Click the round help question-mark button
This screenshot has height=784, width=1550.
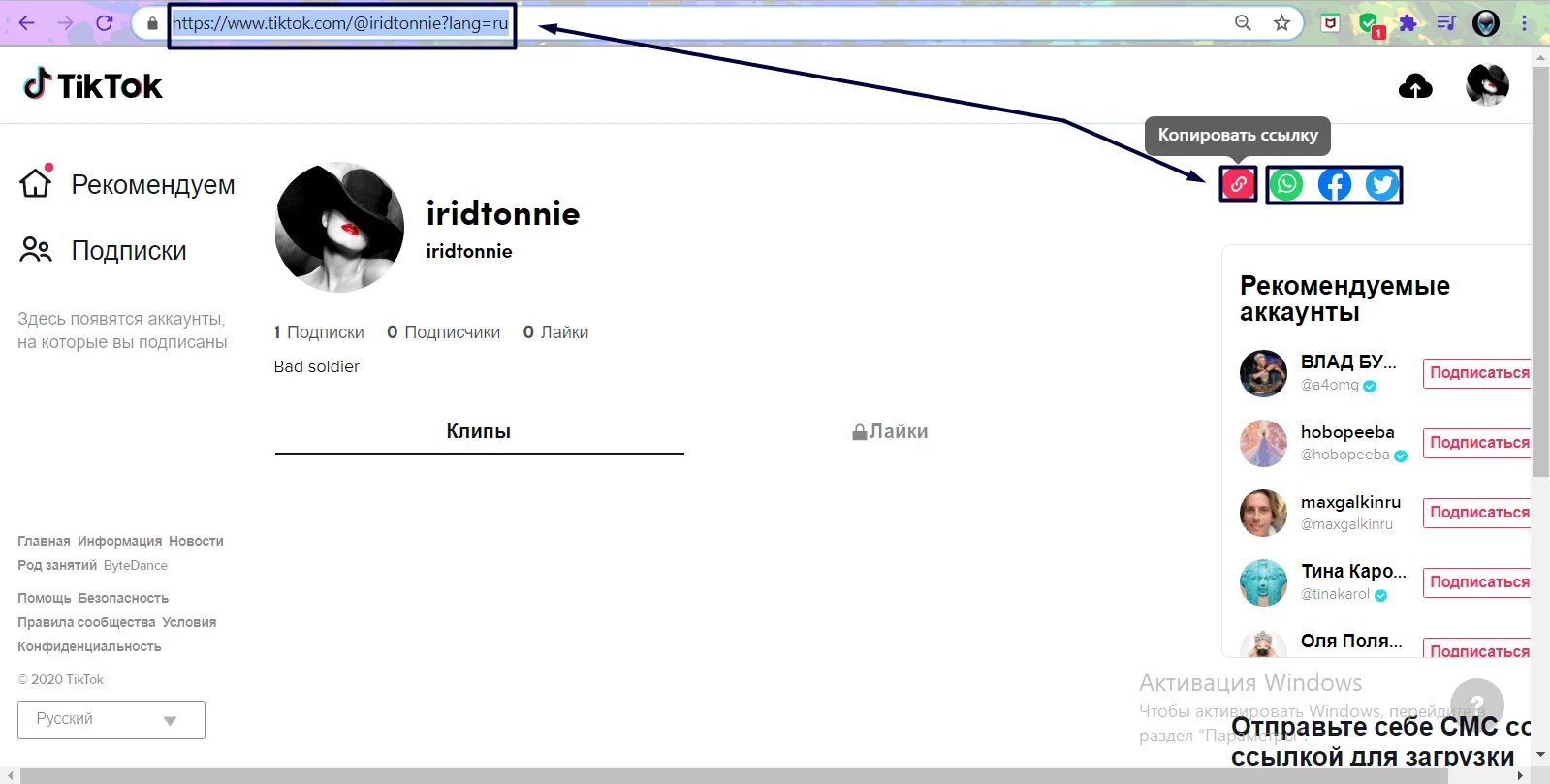[1477, 704]
